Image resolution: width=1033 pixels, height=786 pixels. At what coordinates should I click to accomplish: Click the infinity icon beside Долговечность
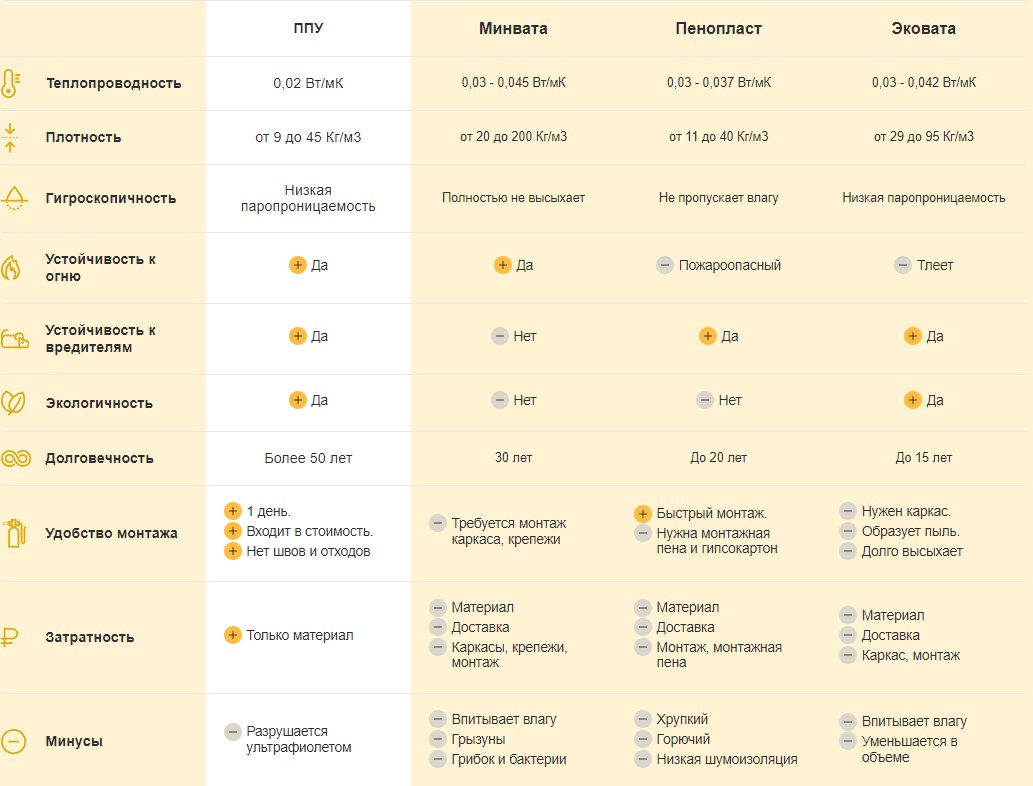click(14, 458)
